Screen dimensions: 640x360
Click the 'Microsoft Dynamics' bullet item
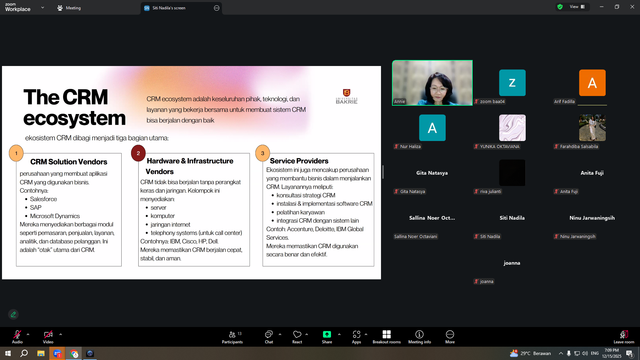point(55,216)
